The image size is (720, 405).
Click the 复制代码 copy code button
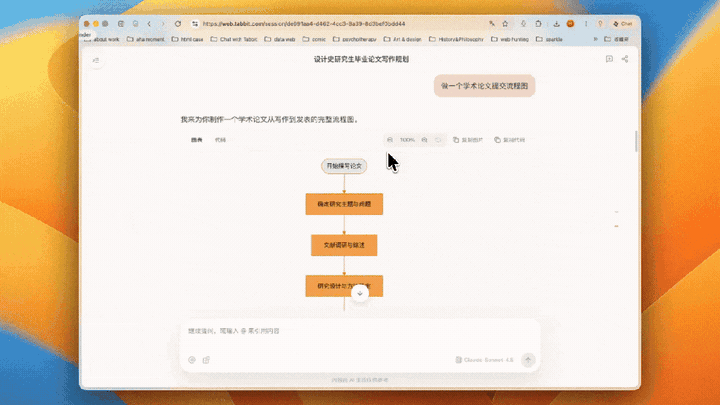pyautogui.click(x=510, y=140)
